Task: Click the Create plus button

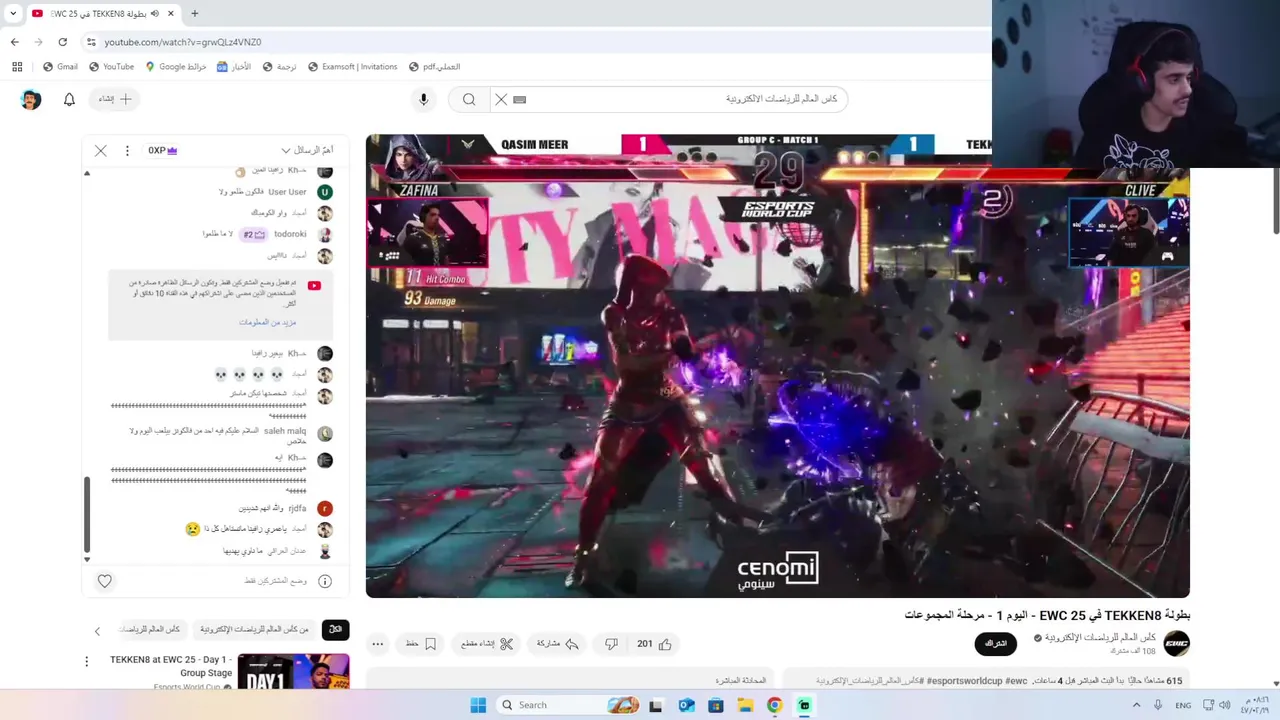Action: (x=115, y=99)
